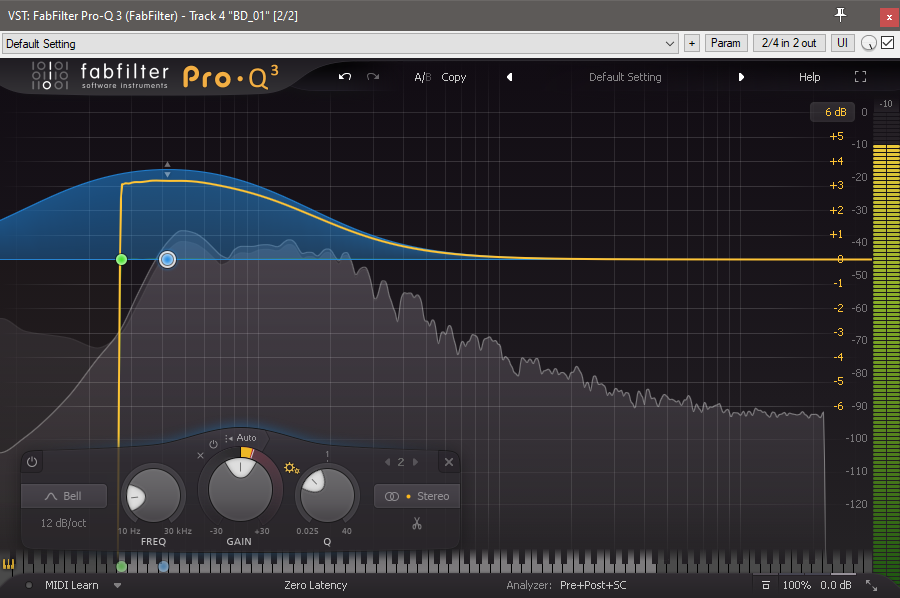
Task: Click the output options icon beside 100%
Action: (x=765, y=585)
